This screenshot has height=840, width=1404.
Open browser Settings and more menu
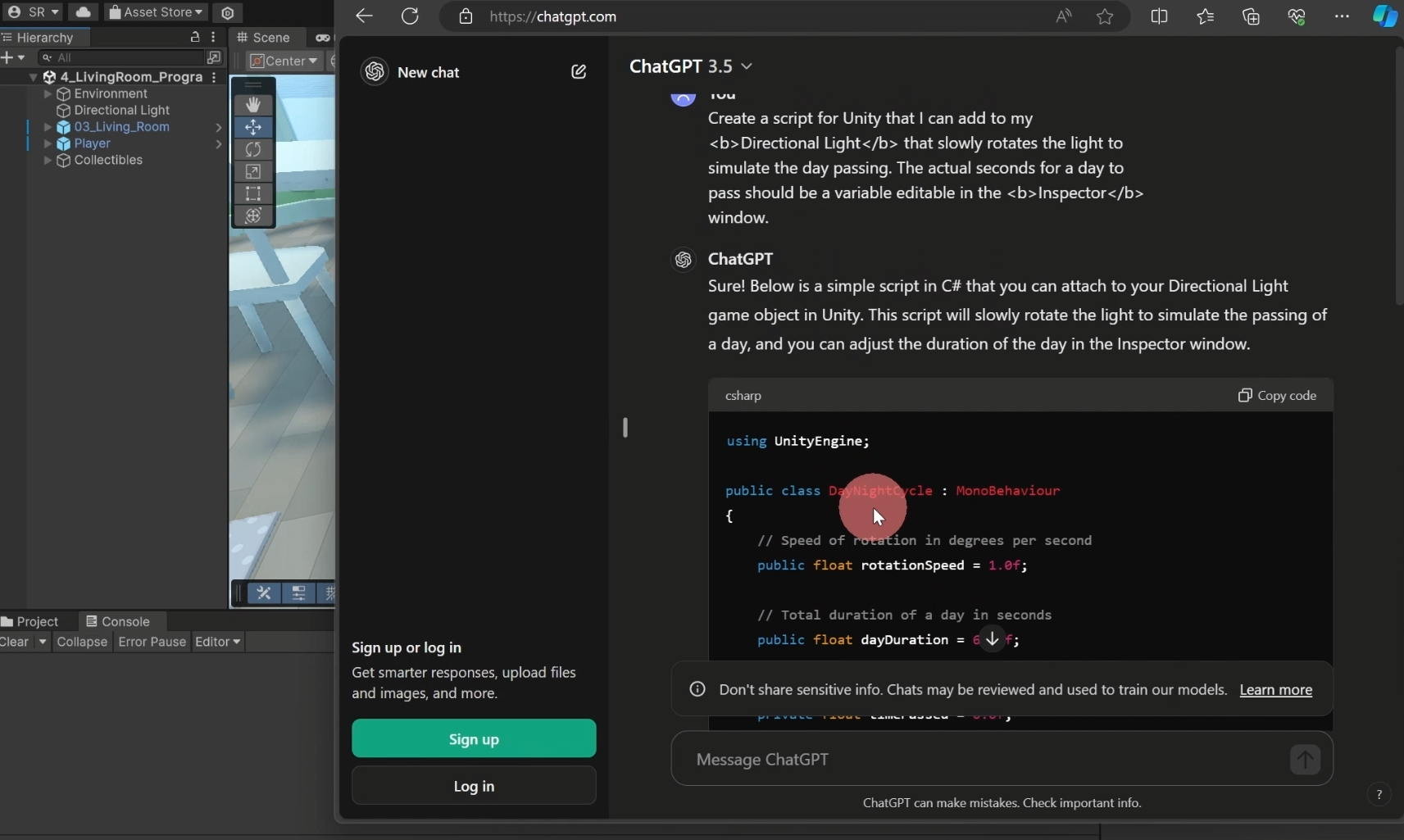[x=1342, y=16]
